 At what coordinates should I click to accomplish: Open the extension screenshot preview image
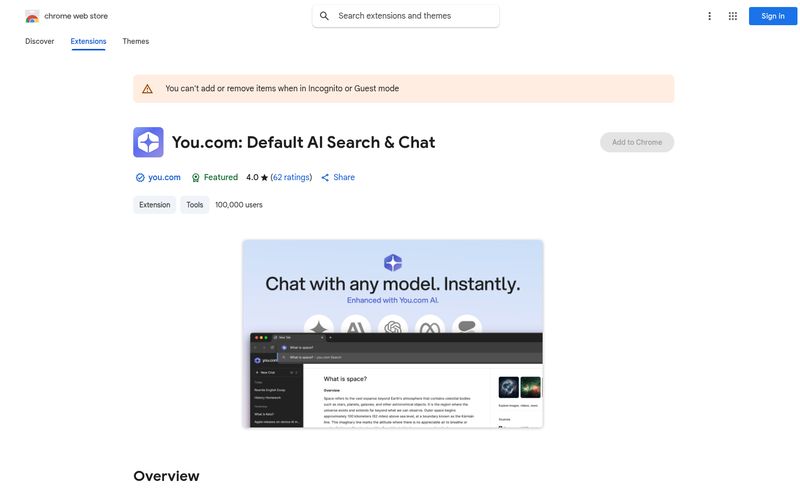393,334
